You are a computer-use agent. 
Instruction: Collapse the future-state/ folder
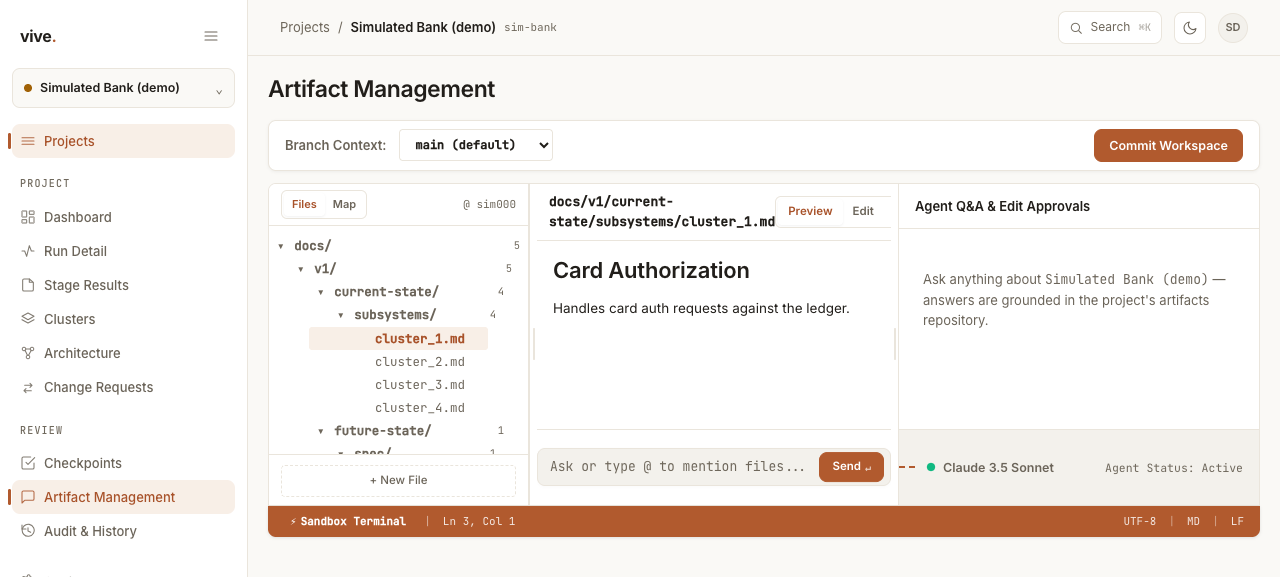coord(321,431)
